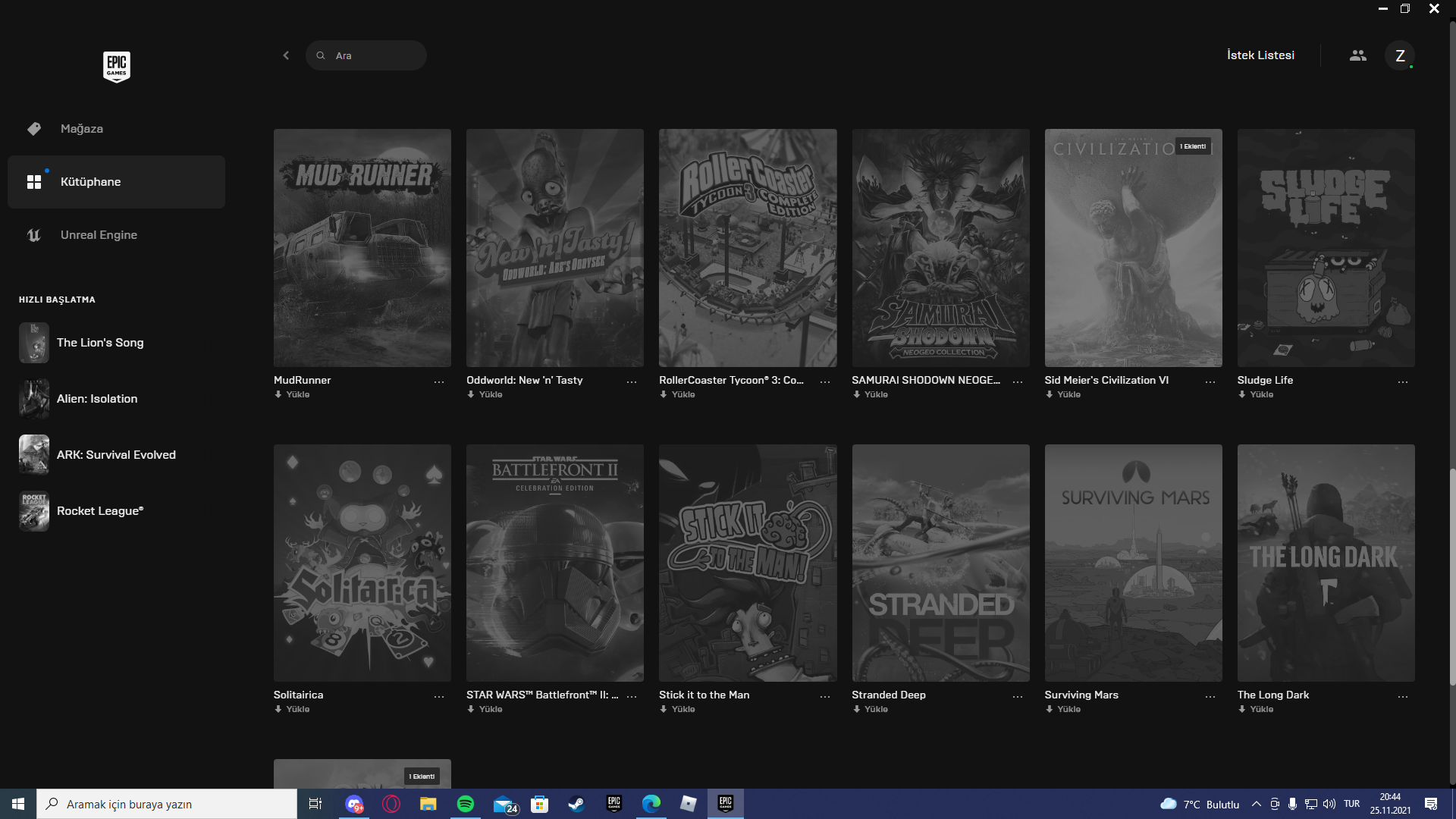Screen dimensions: 1456x819
Task: Open Mail app from taskbar
Action: 504,805
